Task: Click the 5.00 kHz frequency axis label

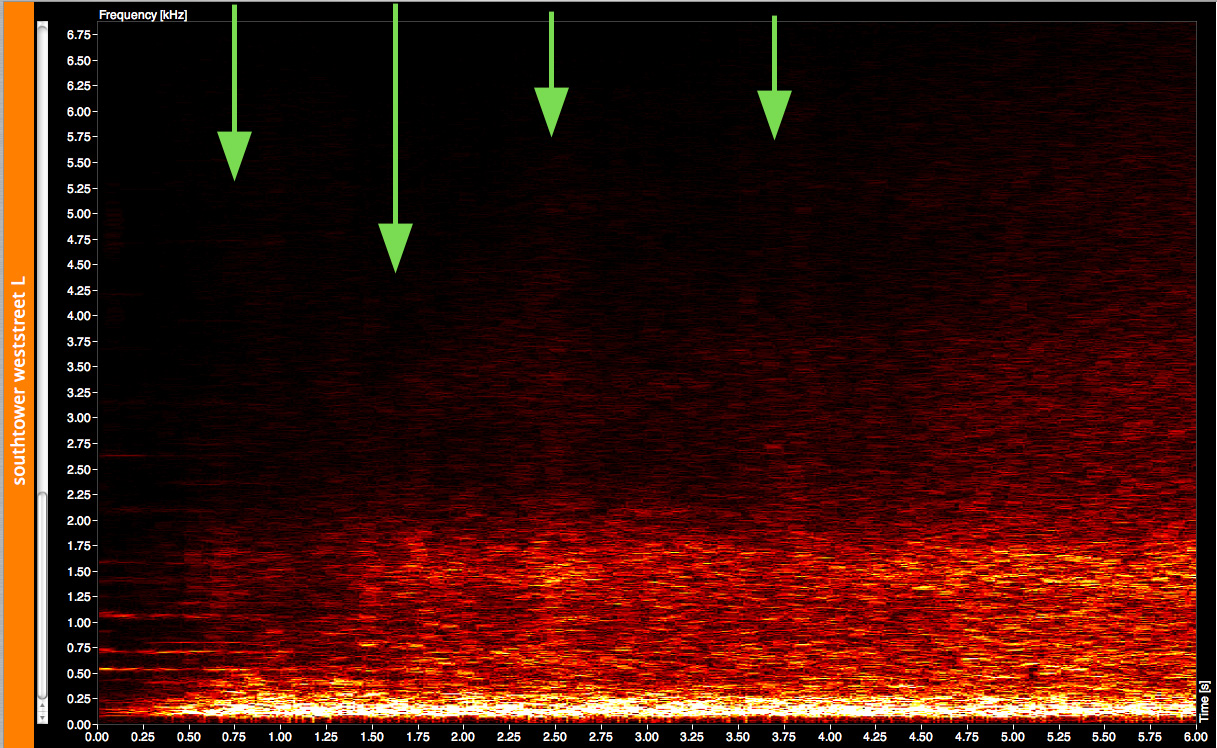Action: [x=79, y=214]
